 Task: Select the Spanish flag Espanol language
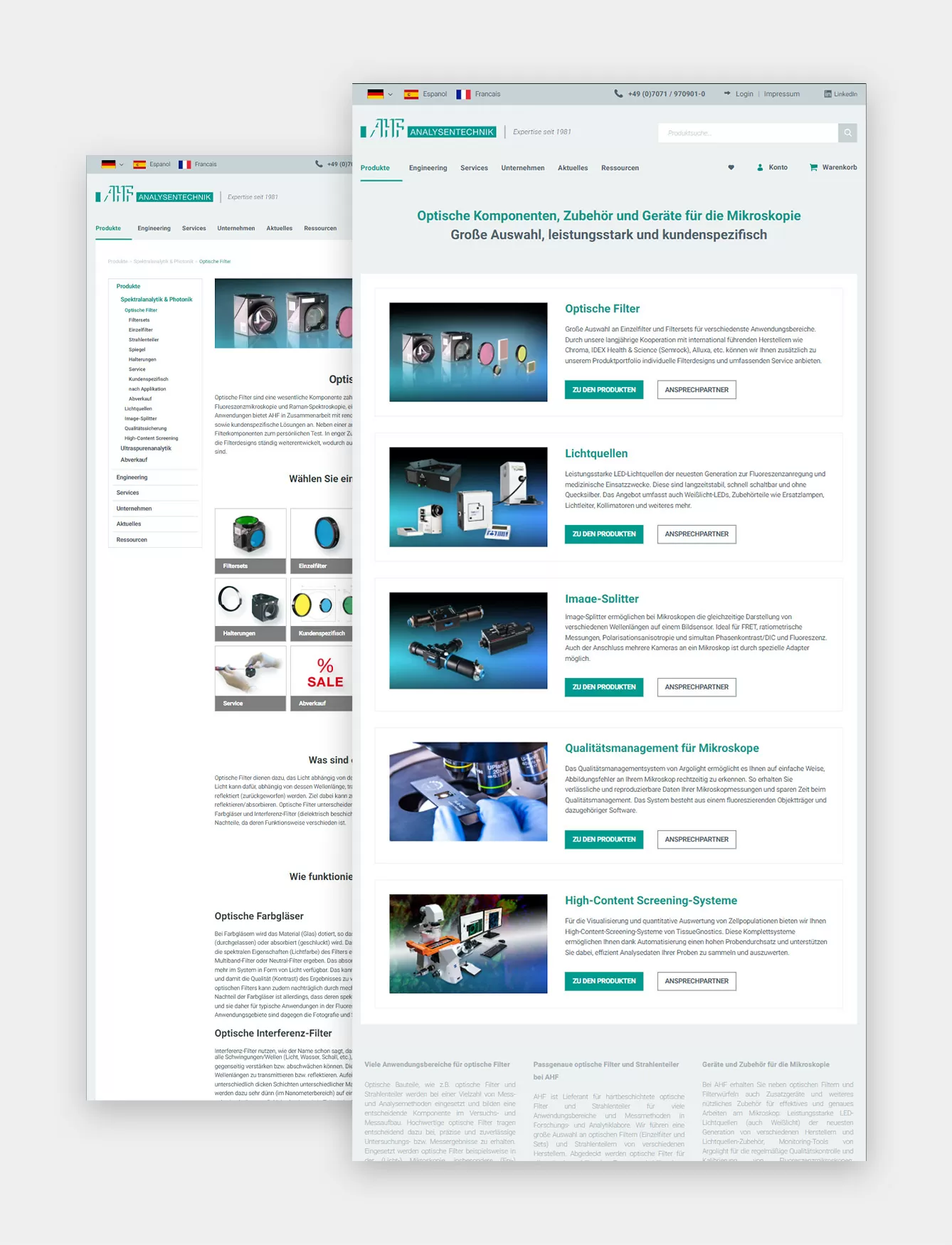(425, 94)
